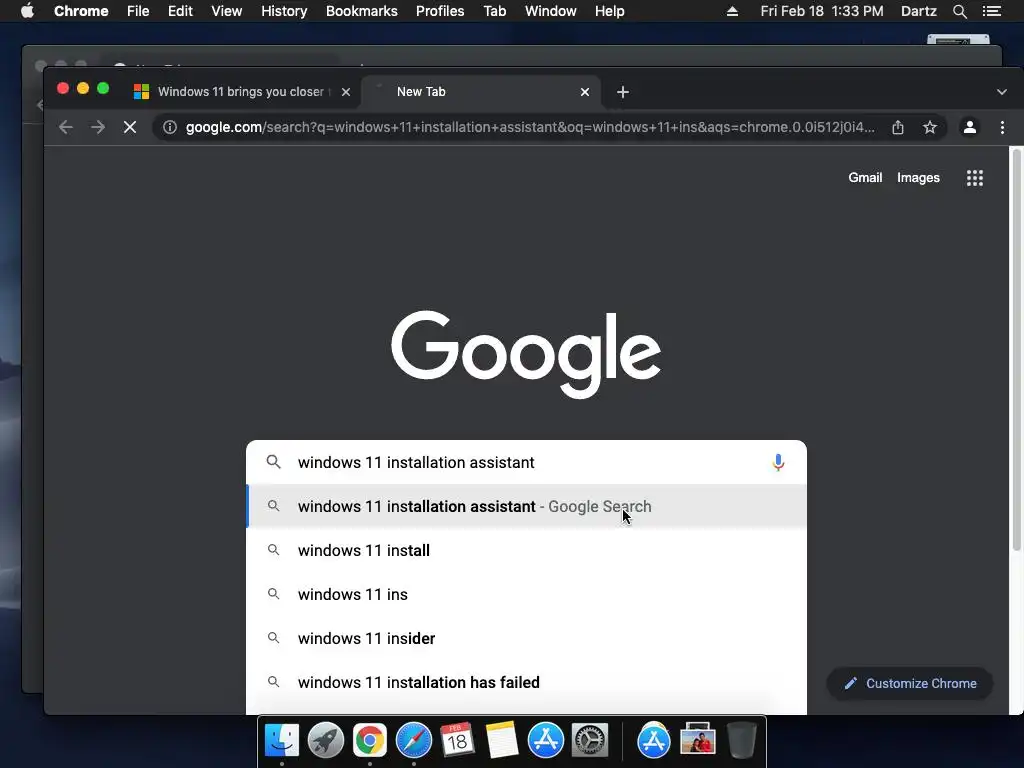
Task: Open Gmail link
Action: tap(865, 178)
